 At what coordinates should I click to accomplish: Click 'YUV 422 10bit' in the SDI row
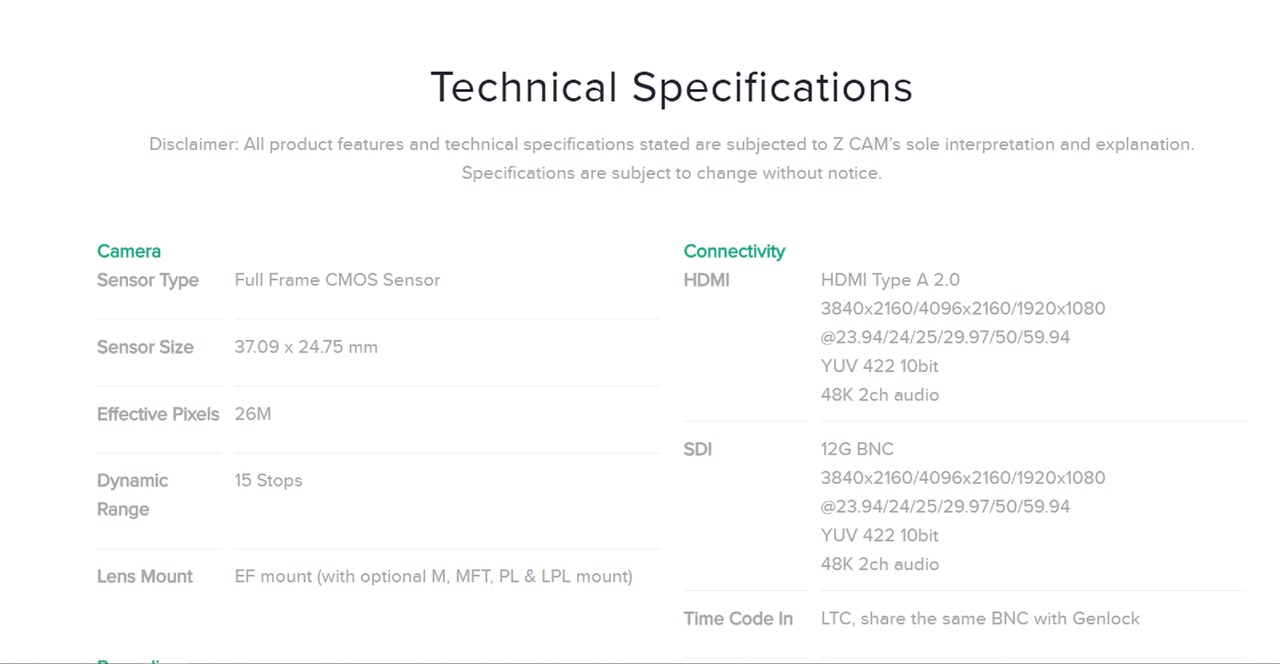880,535
